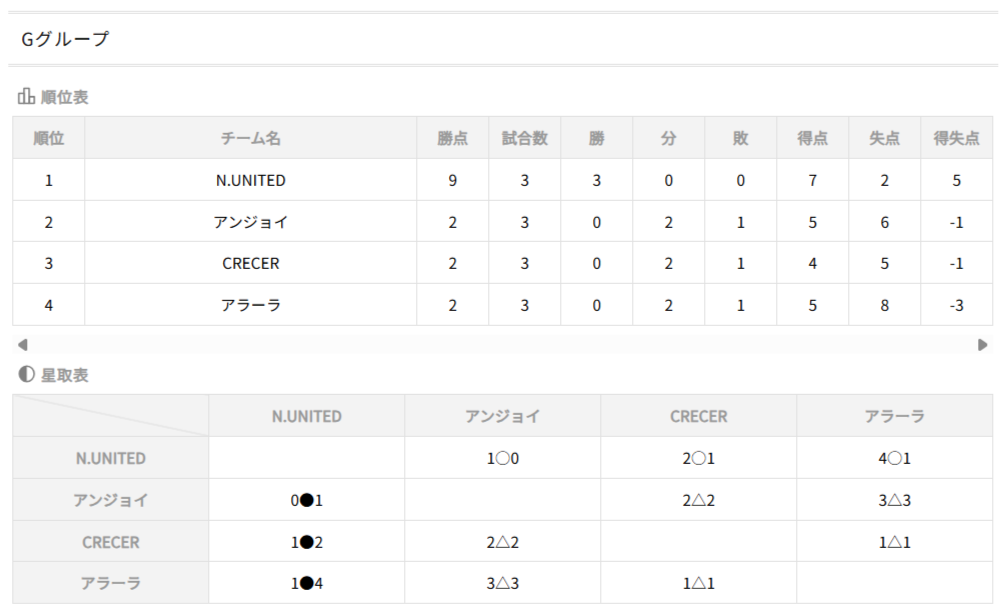1001x612 pixels.
Task: Click the アンジョイ vs N.UNITED 0●1 result
Action: [x=306, y=501]
